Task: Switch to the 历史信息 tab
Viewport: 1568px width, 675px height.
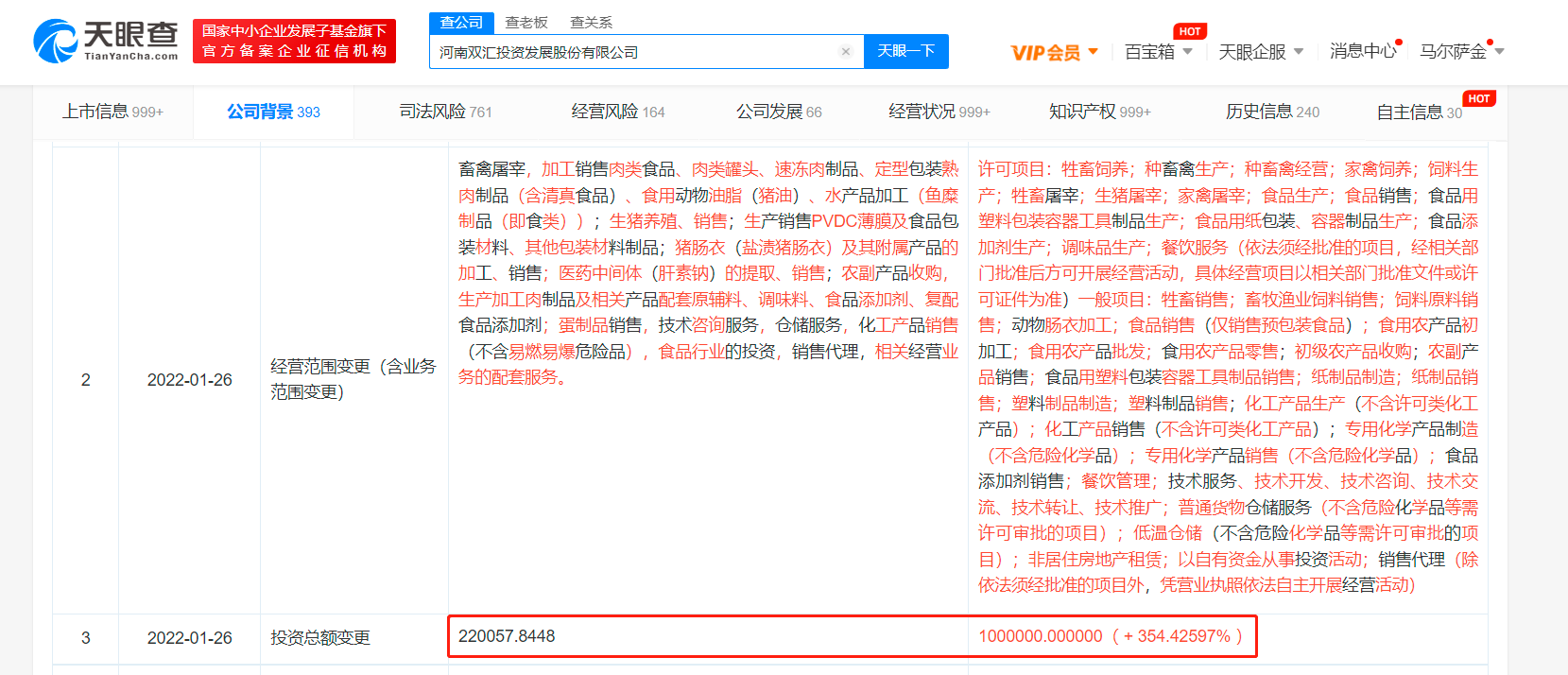Action: pyautogui.click(x=1272, y=112)
